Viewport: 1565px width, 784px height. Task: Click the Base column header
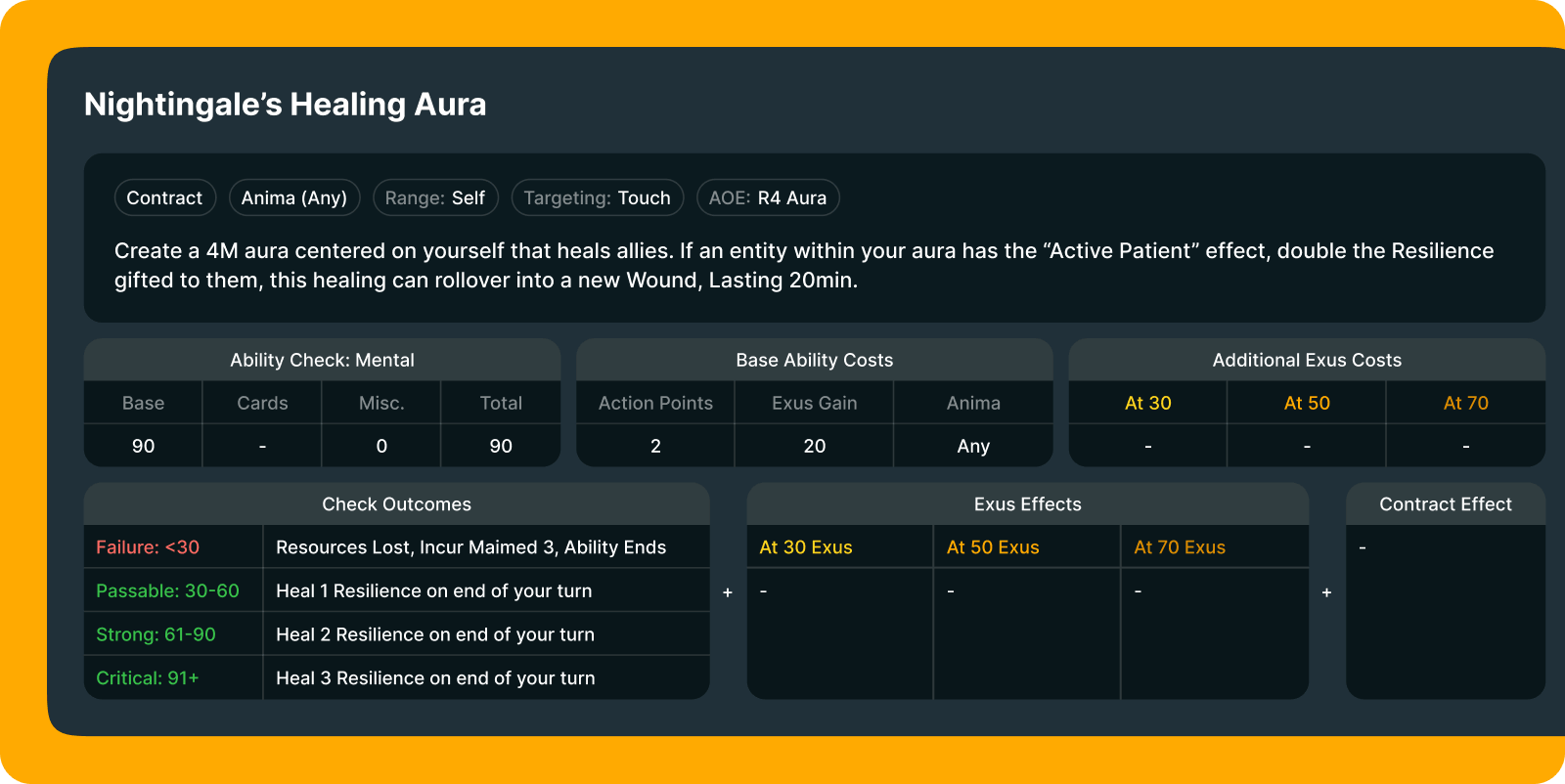coord(143,403)
